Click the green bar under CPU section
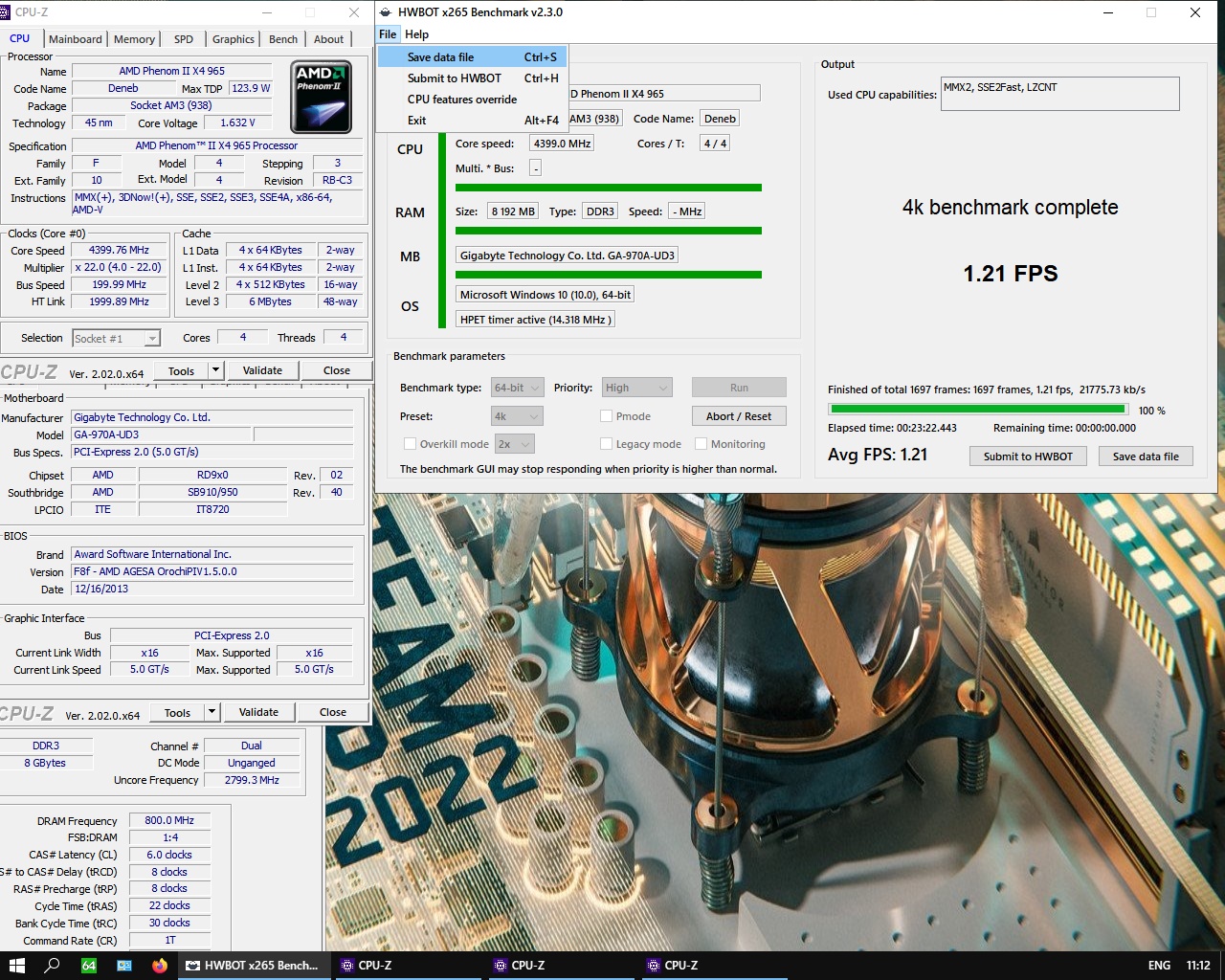 pyautogui.click(x=609, y=188)
